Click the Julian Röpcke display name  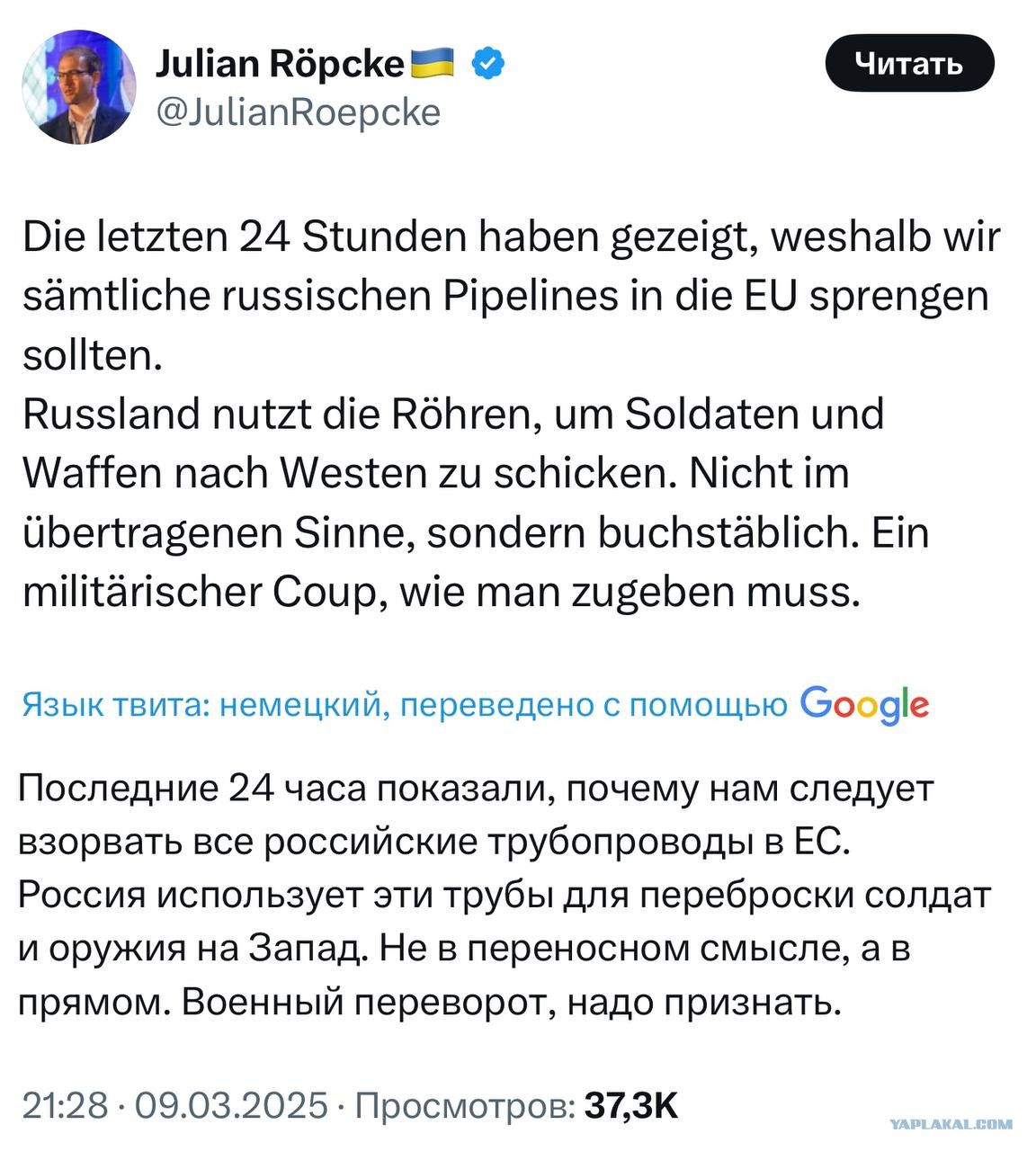(x=280, y=63)
